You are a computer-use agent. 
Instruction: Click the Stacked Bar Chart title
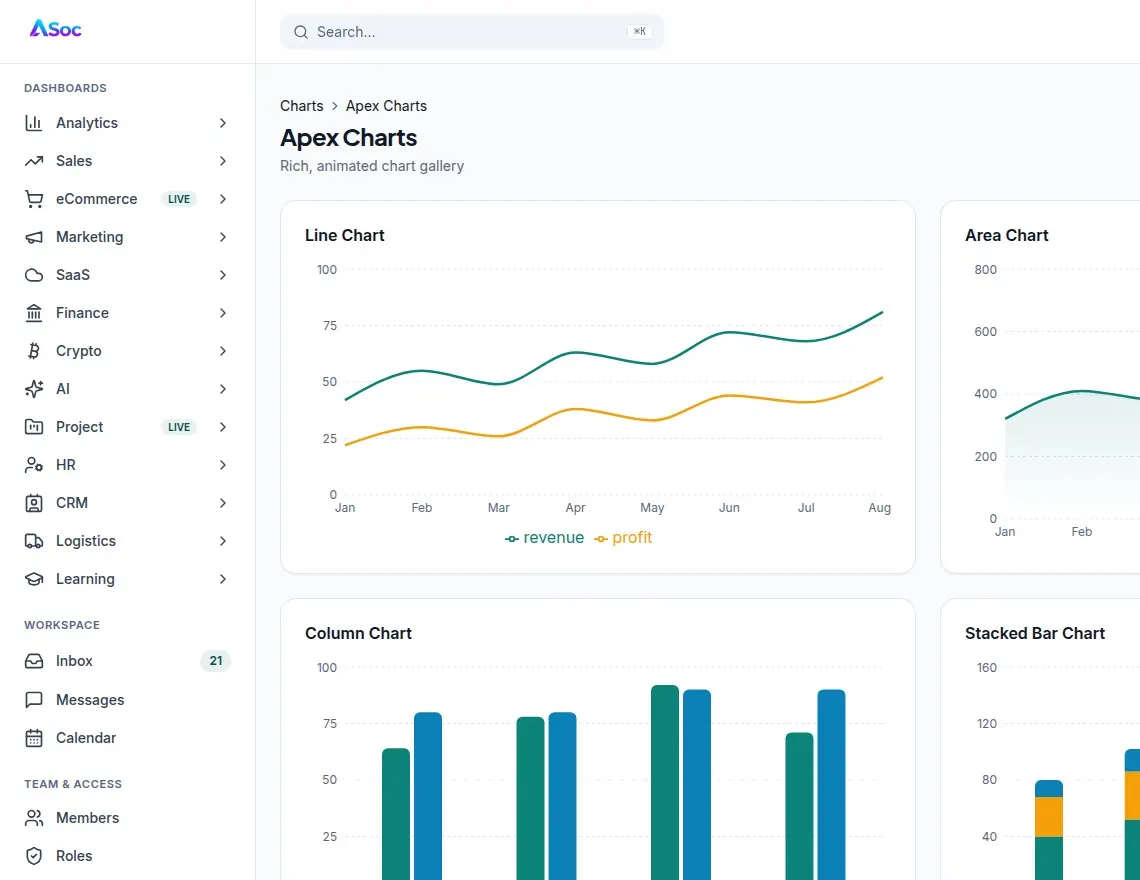[x=1035, y=633]
